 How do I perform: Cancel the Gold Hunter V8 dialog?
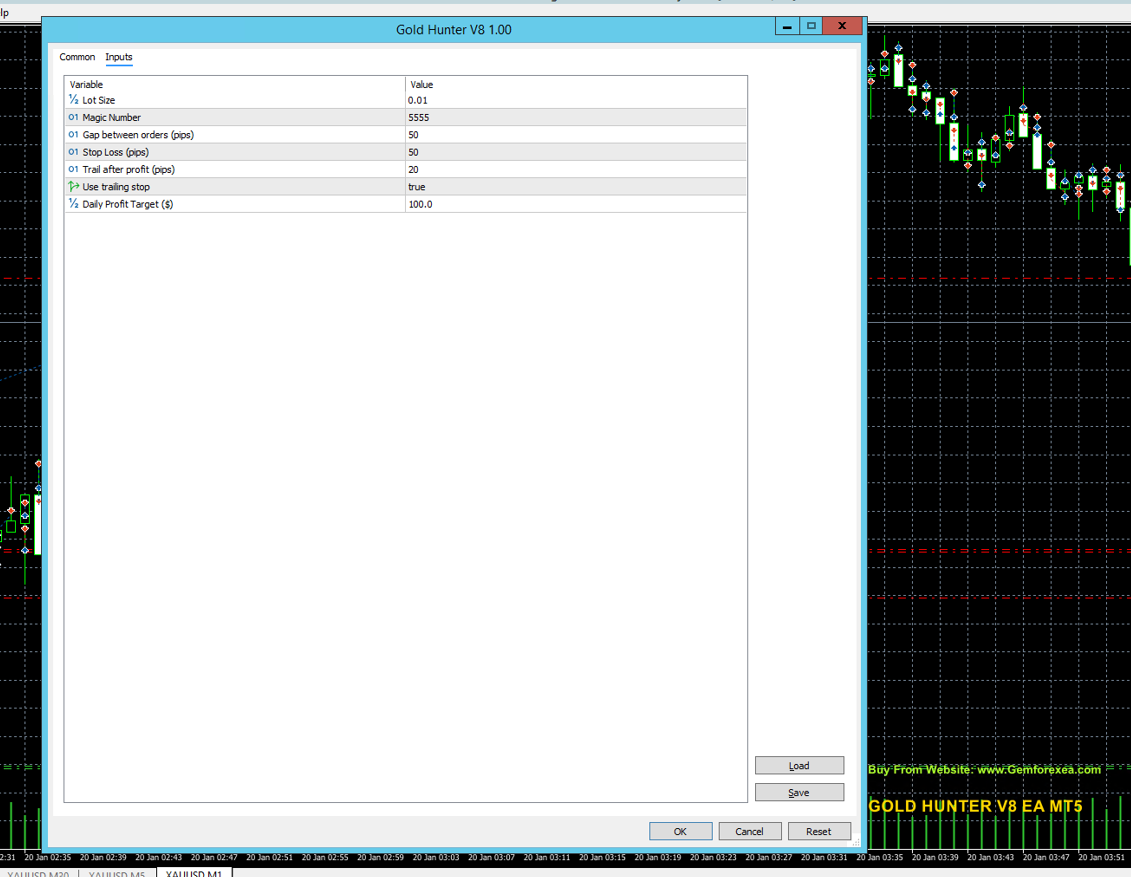pyautogui.click(x=749, y=831)
